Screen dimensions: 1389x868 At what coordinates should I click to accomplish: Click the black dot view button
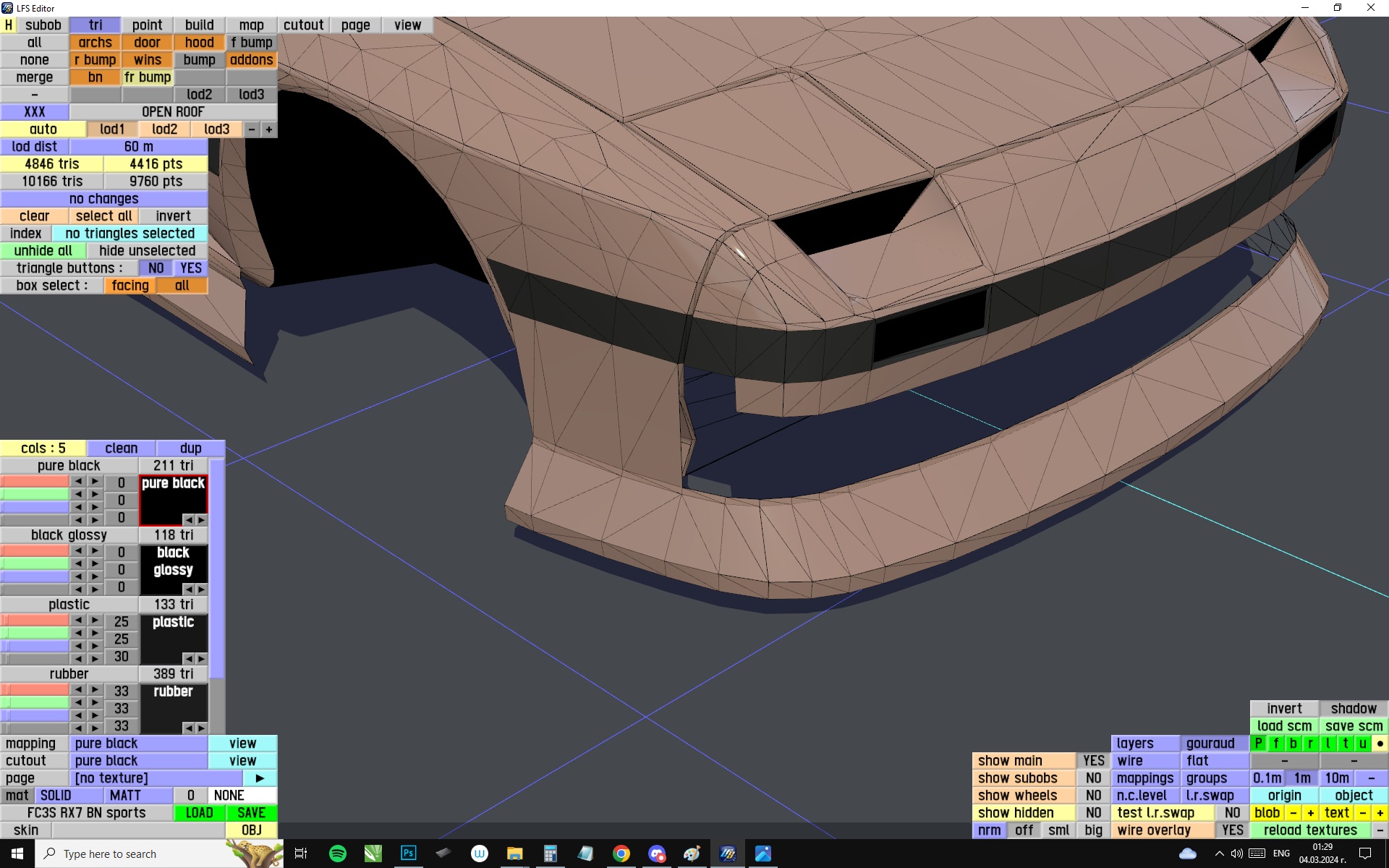pyautogui.click(x=1380, y=744)
